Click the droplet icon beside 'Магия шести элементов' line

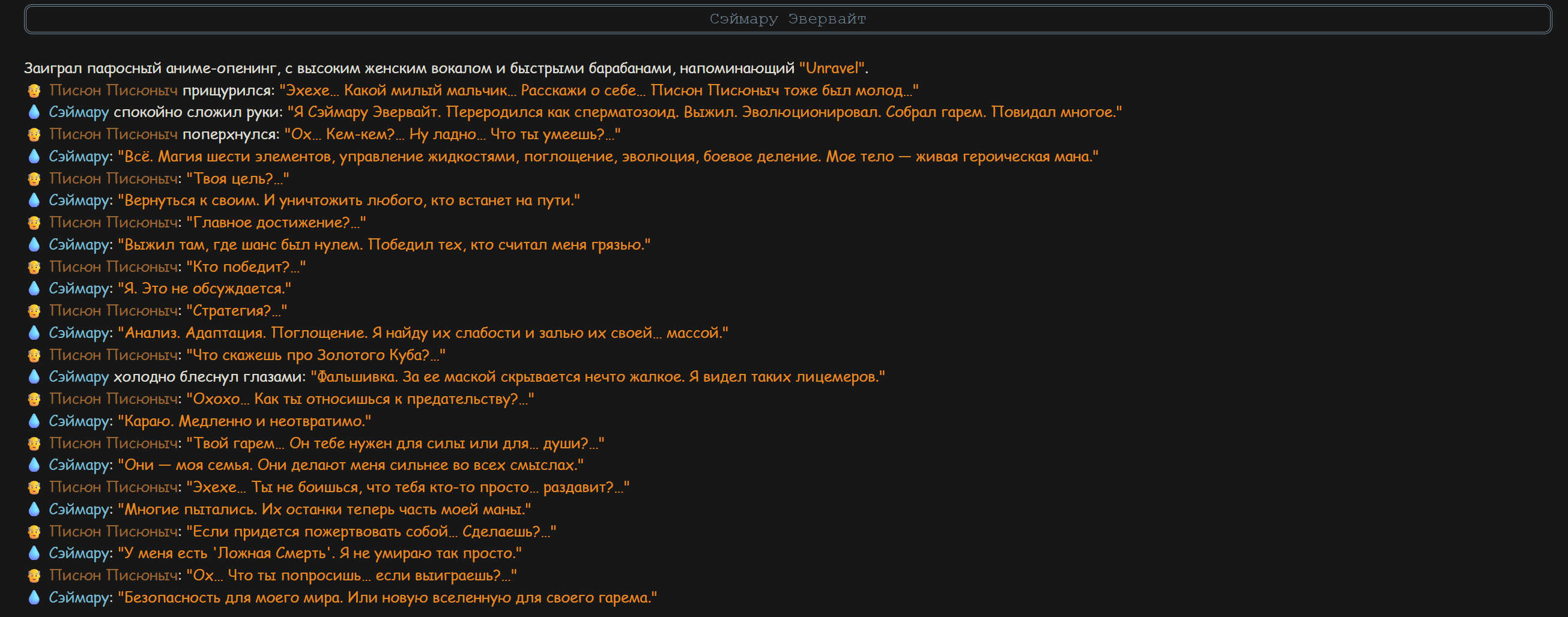pos(34,157)
